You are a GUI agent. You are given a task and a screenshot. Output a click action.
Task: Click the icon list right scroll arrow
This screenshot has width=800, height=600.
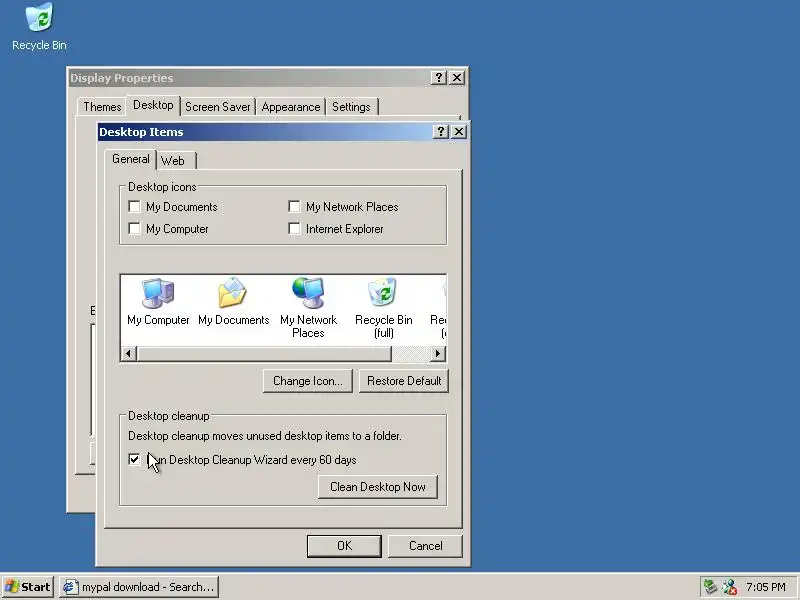coord(437,354)
